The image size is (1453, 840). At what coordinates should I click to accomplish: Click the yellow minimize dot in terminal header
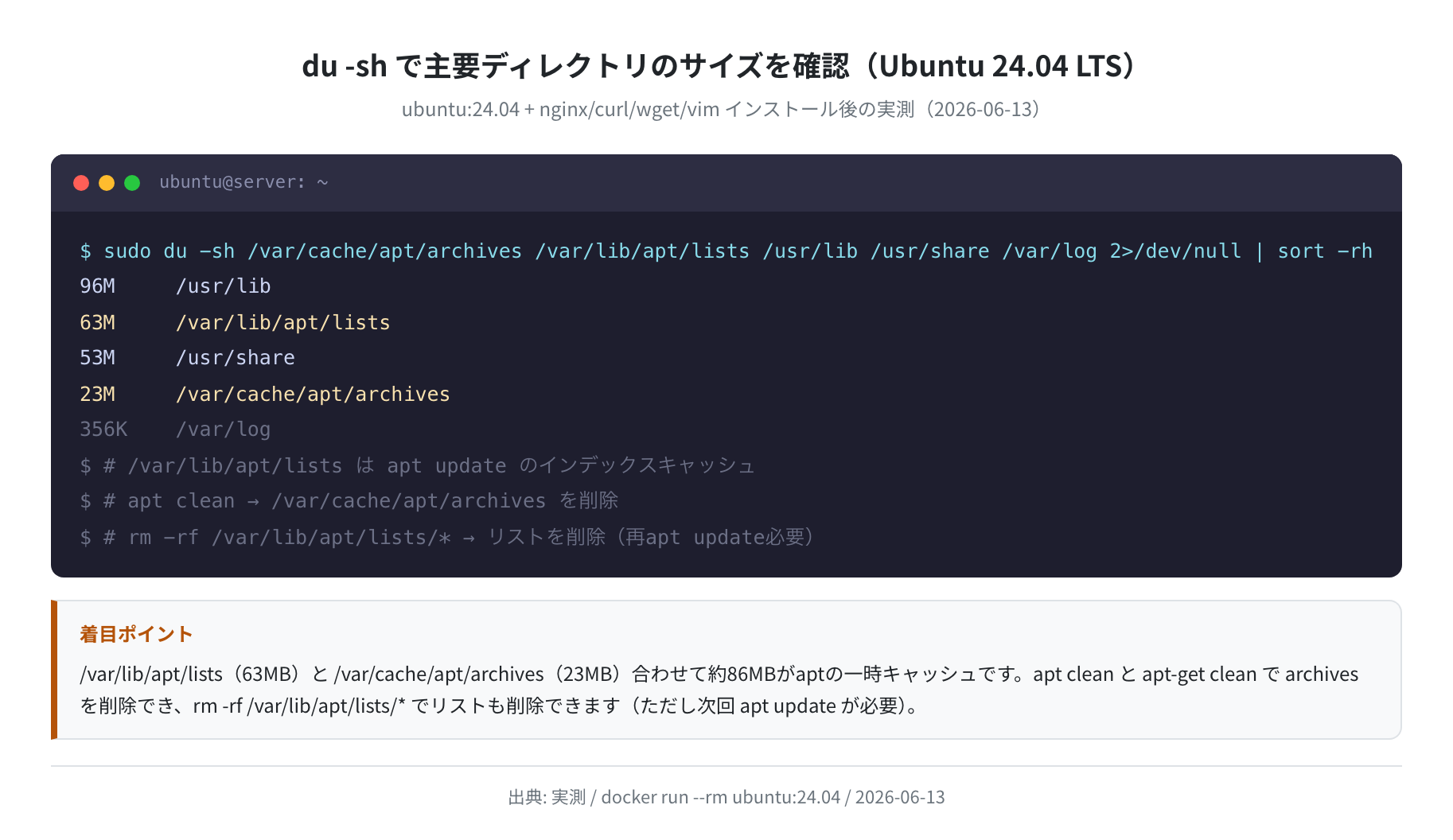pyautogui.click(x=107, y=183)
